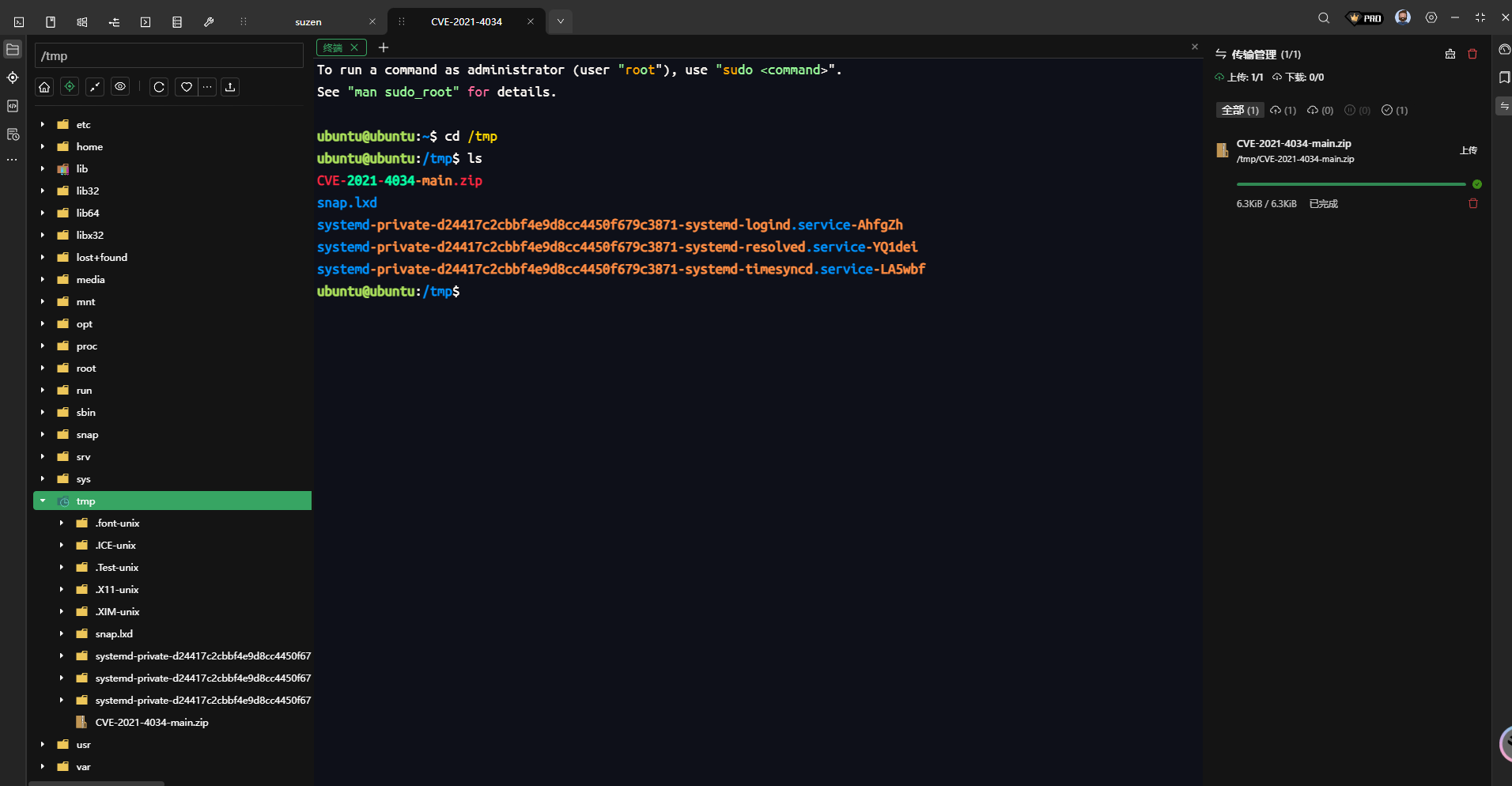The height and width of the screenshot is (786, 1512).
Task: Clear transfers with the broom icon
Action: [1450, 54]
